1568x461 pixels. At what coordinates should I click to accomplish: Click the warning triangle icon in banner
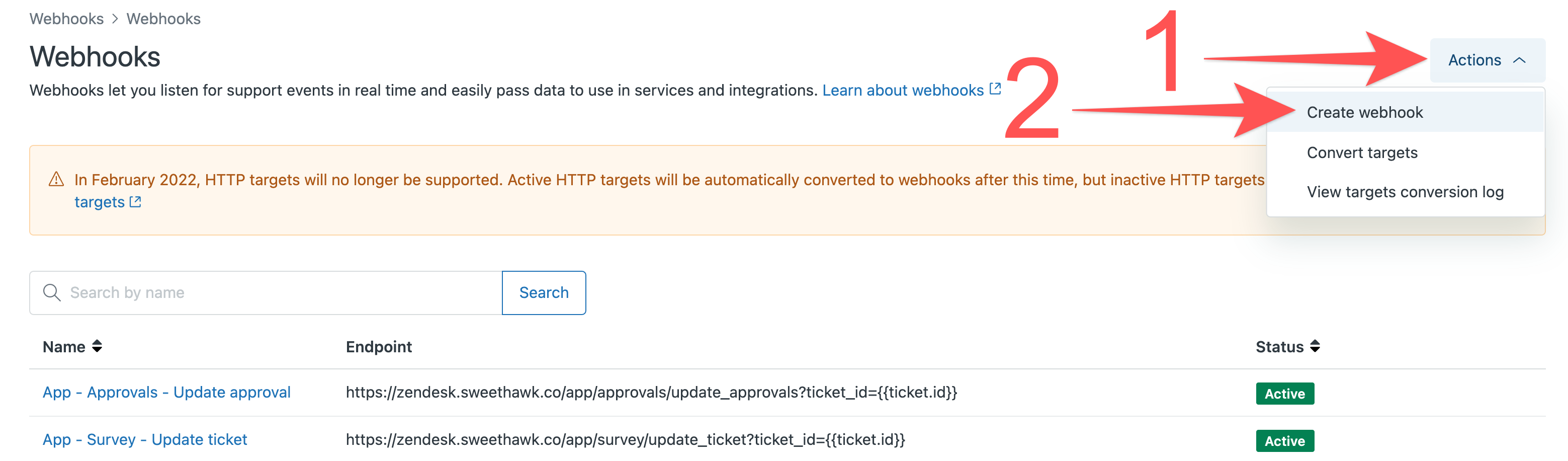click(x=56, y=180)
